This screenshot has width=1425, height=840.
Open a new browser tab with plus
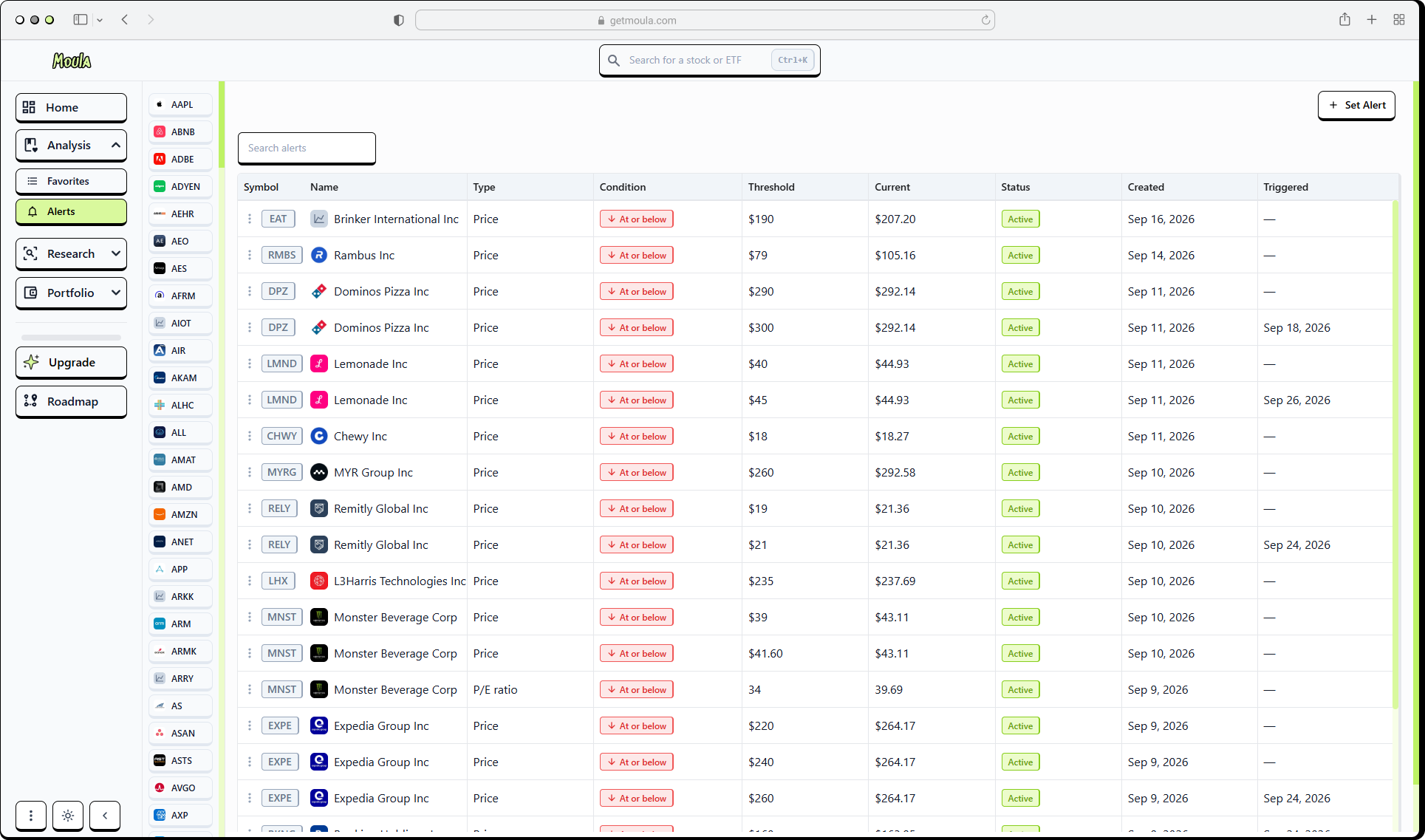tap(1371, 20)
